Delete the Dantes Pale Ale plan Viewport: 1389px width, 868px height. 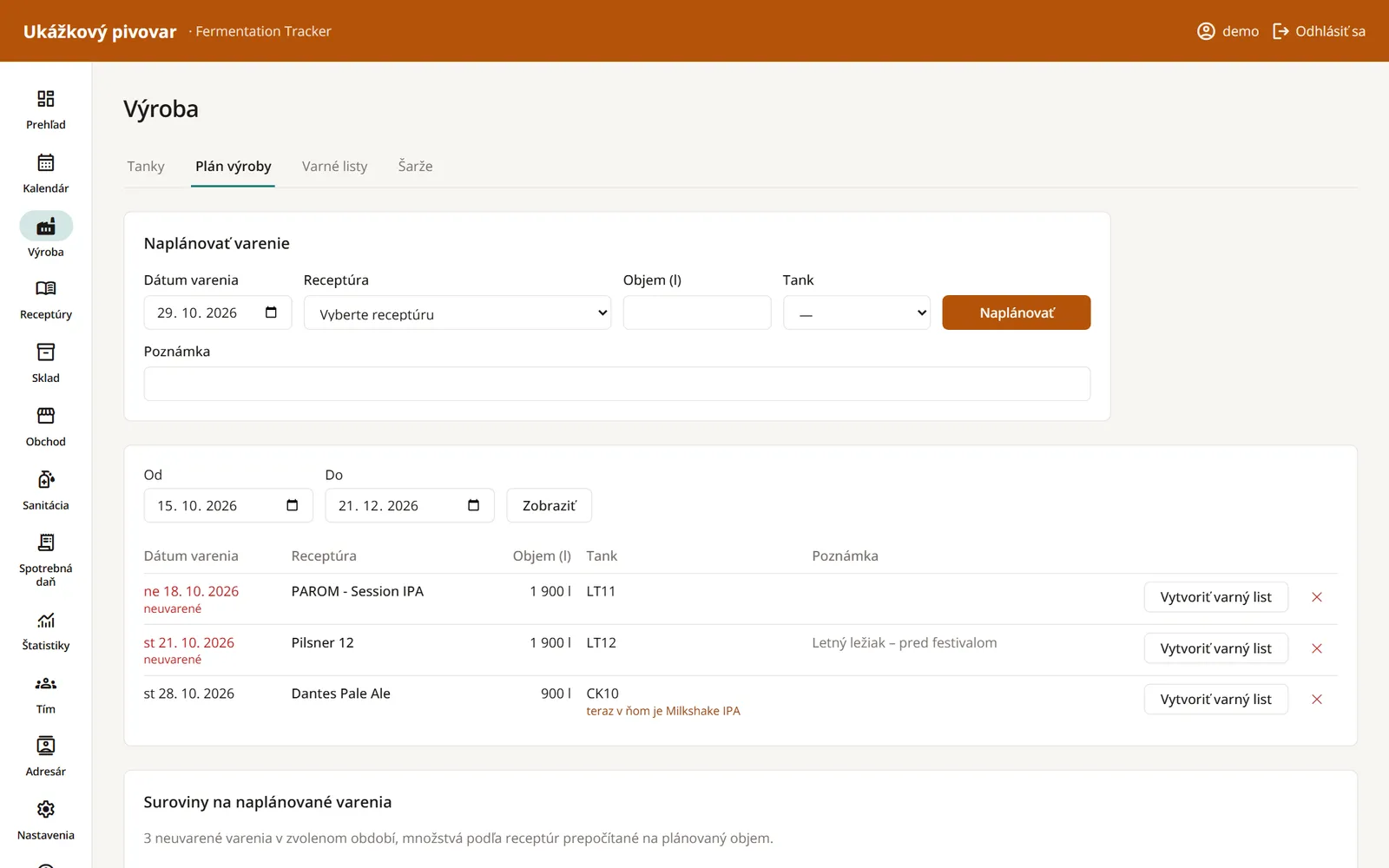point(1317,700)
